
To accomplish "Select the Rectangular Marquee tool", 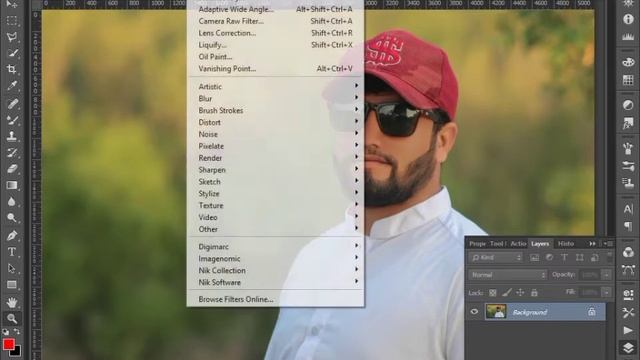I will [12, 20].
